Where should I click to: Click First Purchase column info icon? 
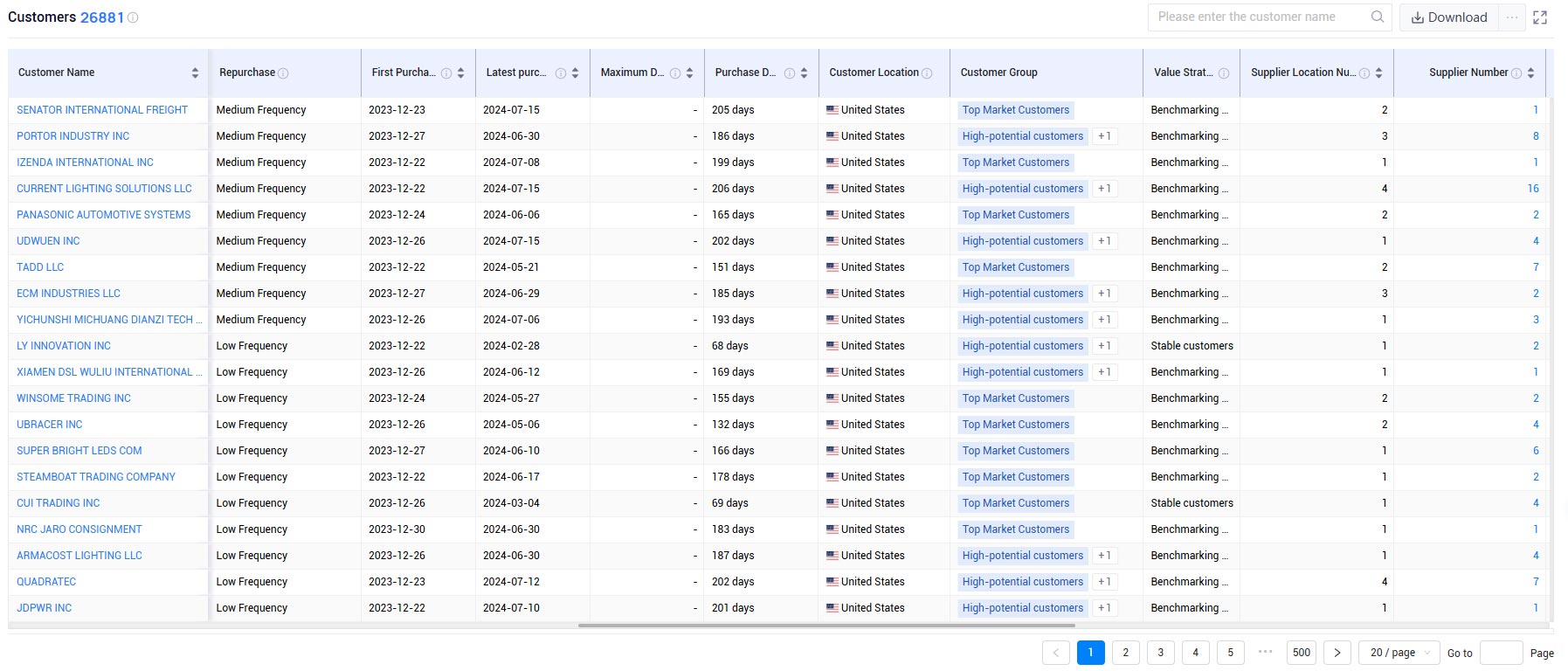[446, 73]
